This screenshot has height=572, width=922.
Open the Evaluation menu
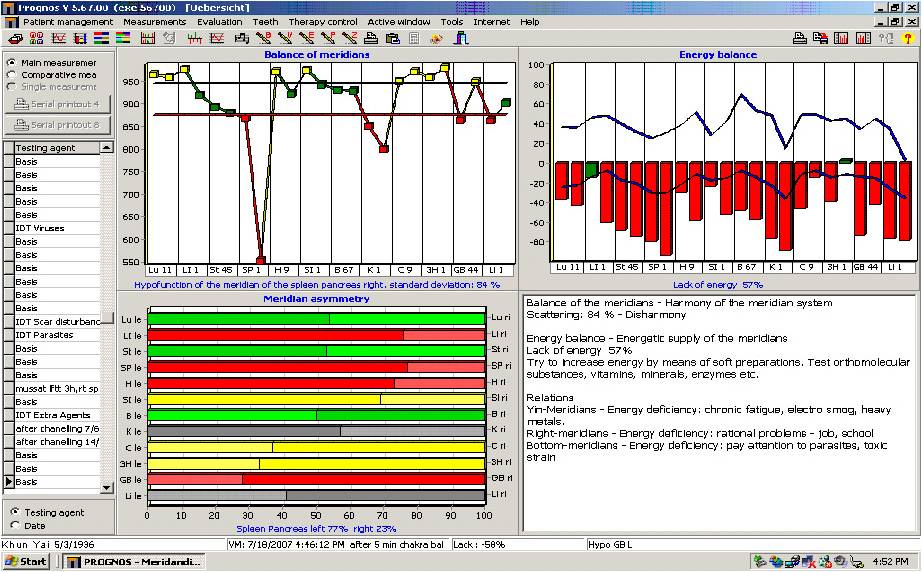(x=220, y=22)
